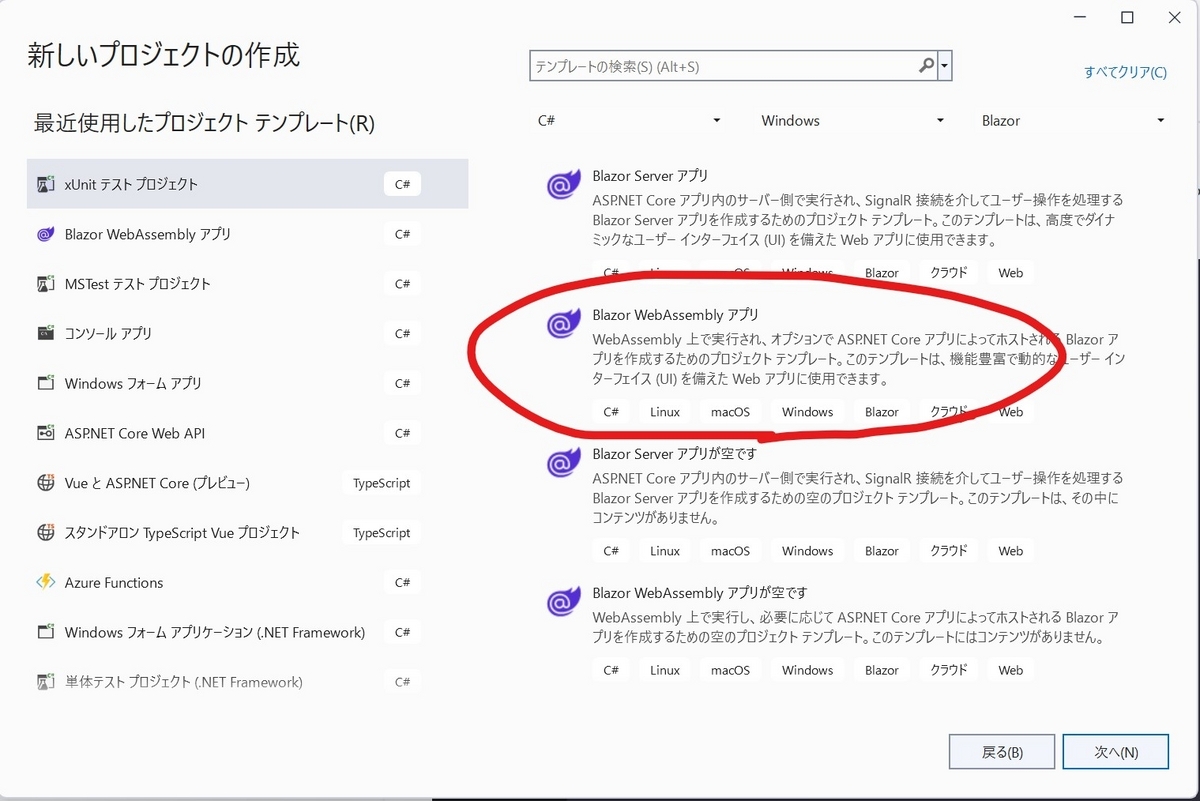Open the Windows platform filter dropdown
The width and height of the screenshot is (1200, 801).
coord(853,120)
